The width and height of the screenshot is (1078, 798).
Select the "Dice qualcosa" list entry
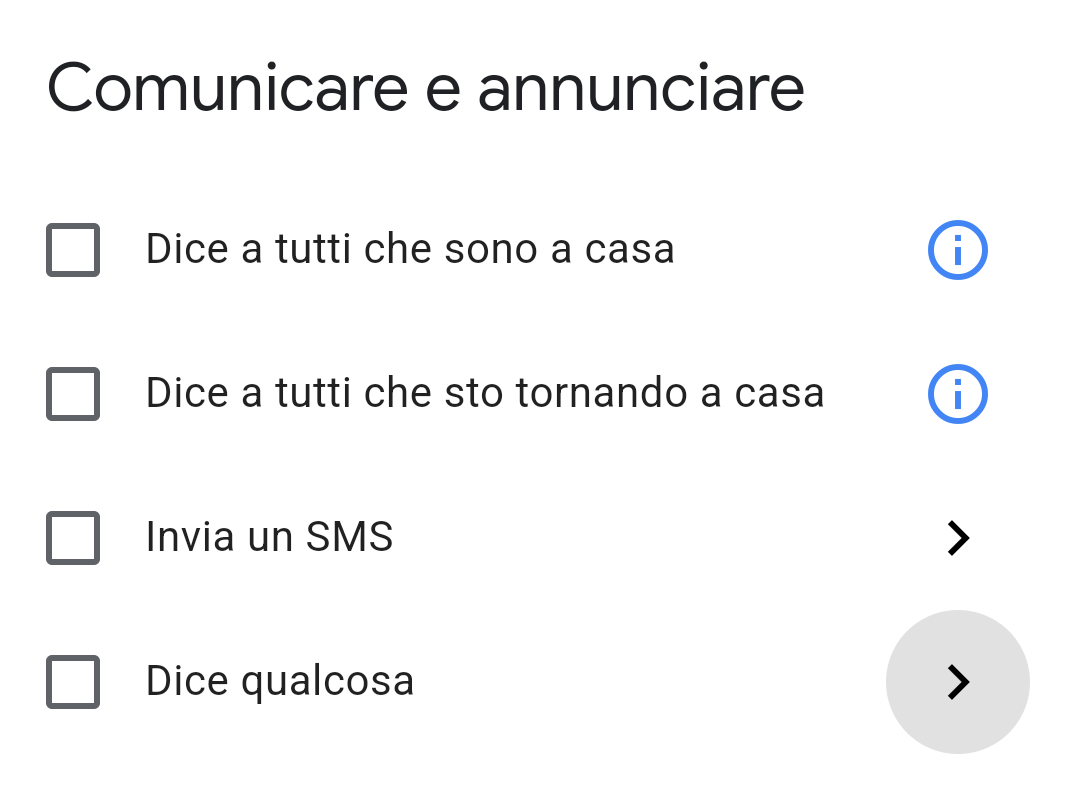point(279,681)
